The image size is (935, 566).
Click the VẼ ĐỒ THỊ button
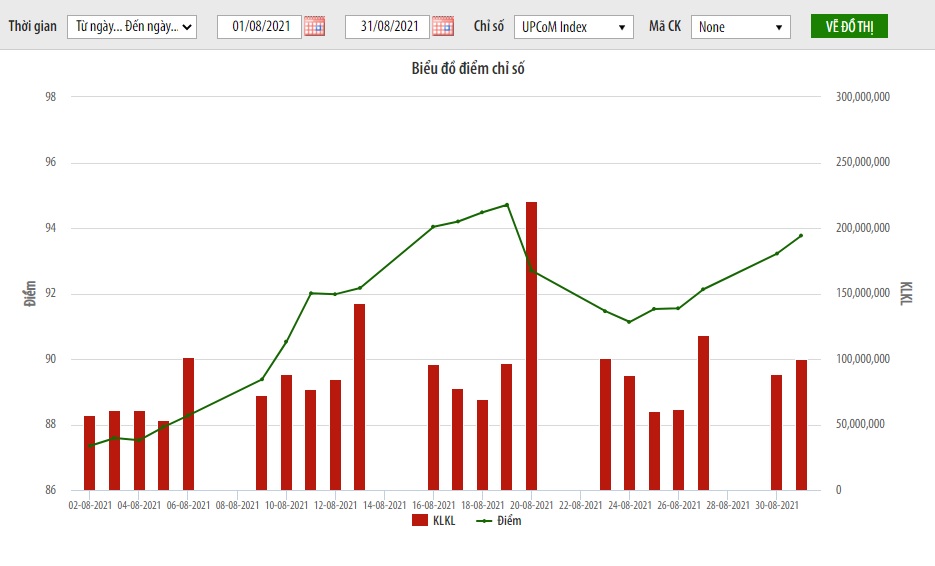click(849, 26)
